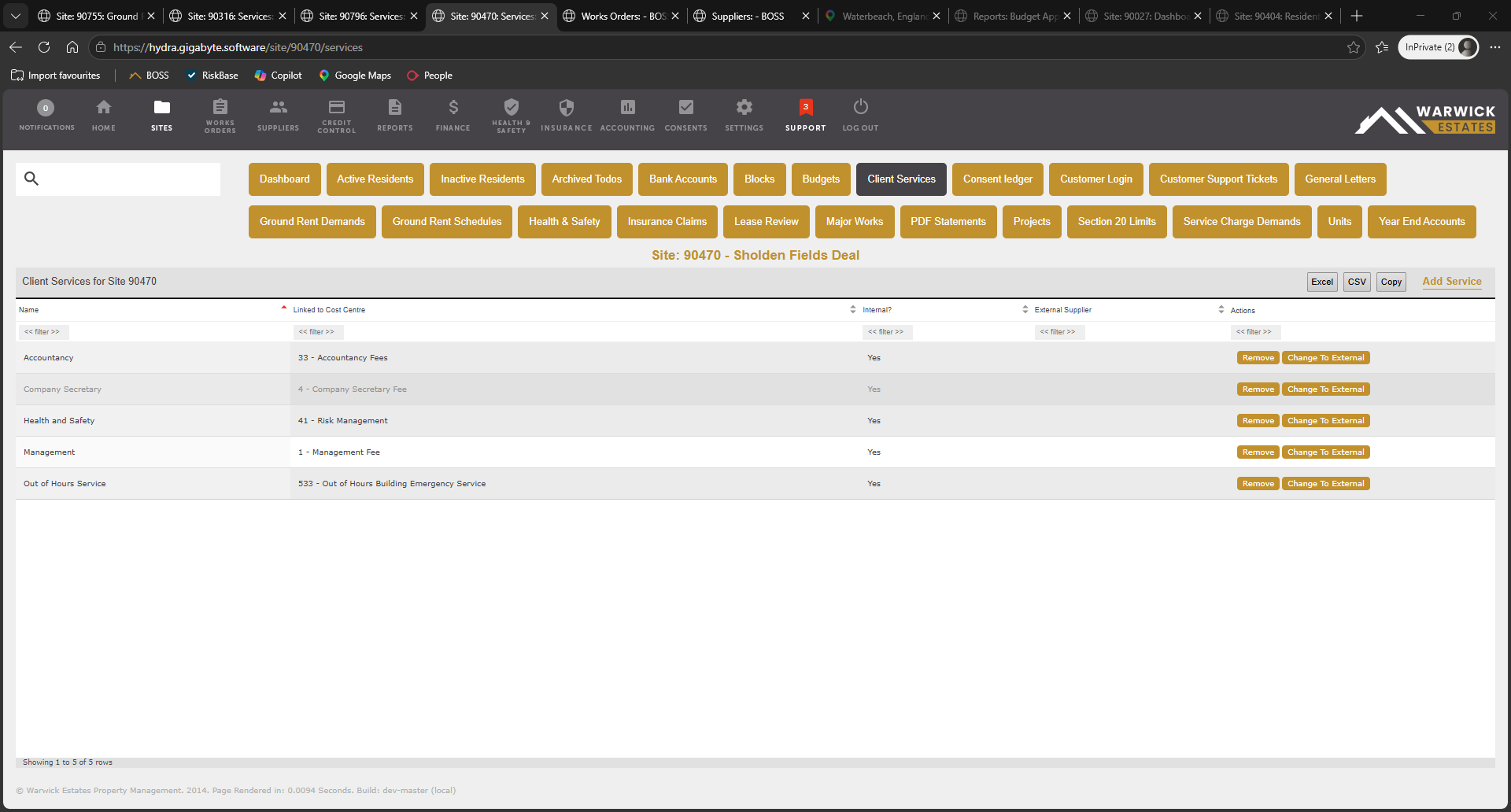Open RiskBase bookmark
The image size is (1511, 812).
(212, 76)
